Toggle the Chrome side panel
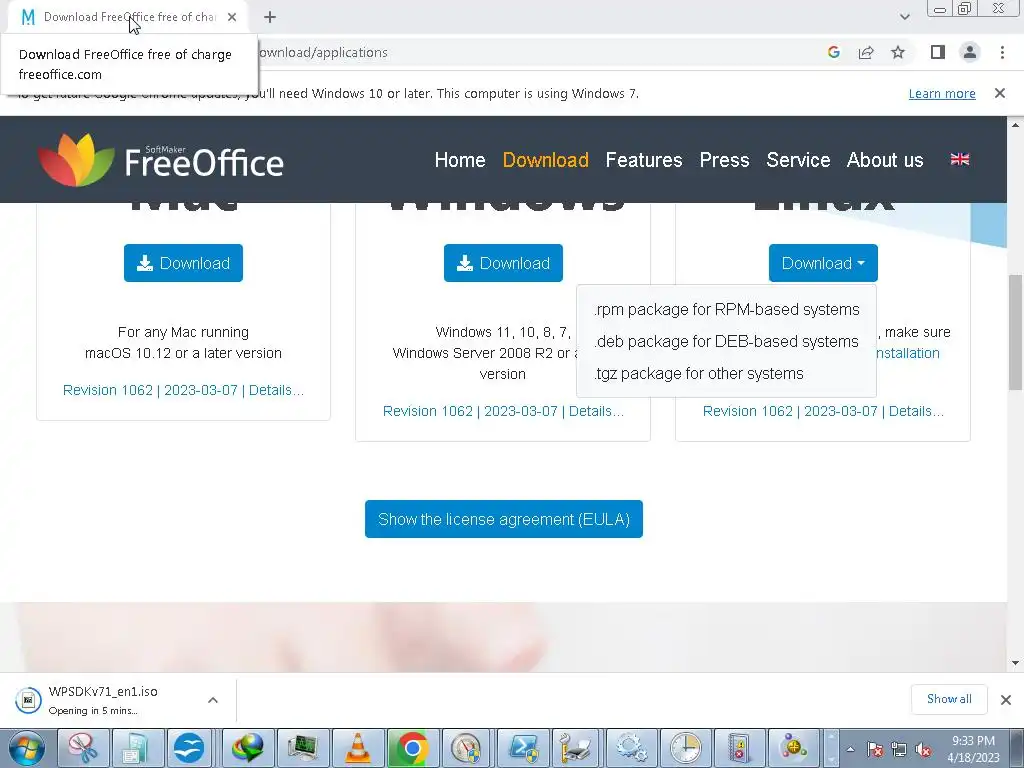The width and height of the screenshot is (1024, 768). tap(938, 52)
